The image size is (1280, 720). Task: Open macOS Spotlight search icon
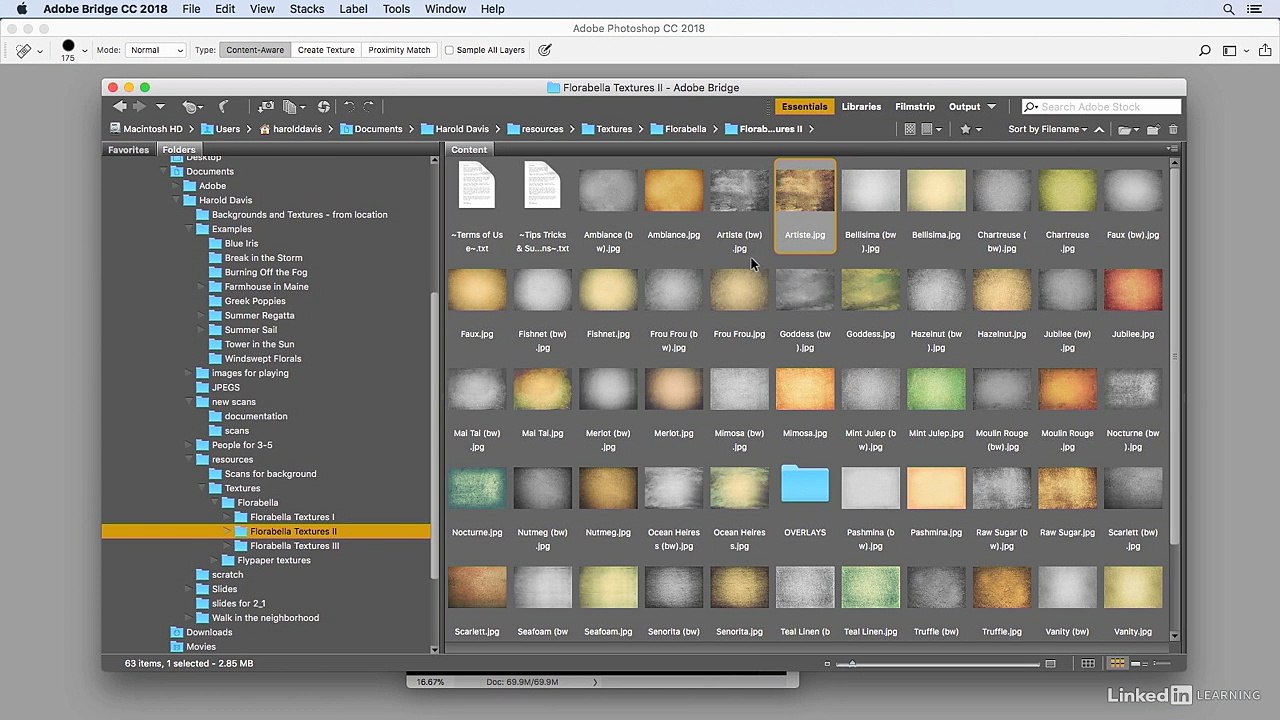click(1229, 9)
